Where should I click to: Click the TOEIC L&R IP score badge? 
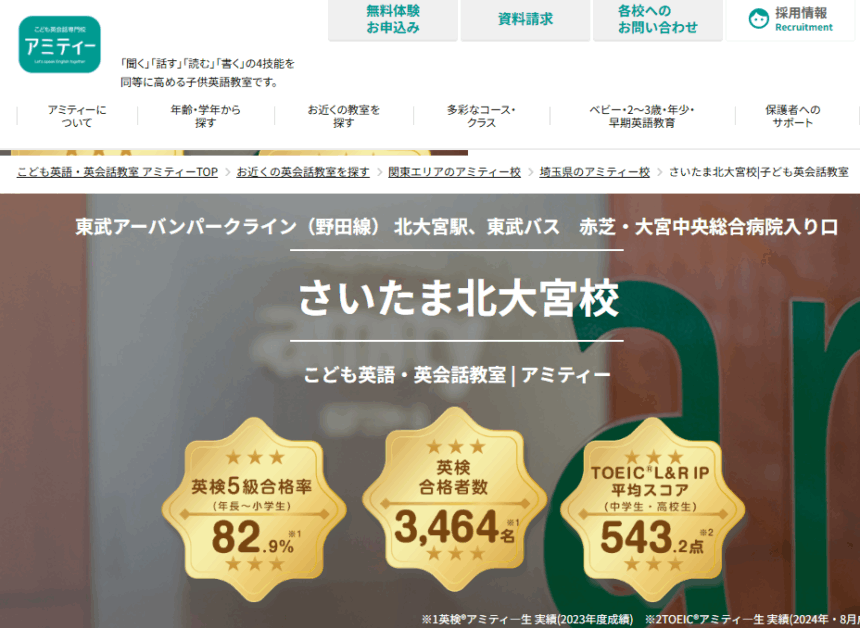point(652,510)
